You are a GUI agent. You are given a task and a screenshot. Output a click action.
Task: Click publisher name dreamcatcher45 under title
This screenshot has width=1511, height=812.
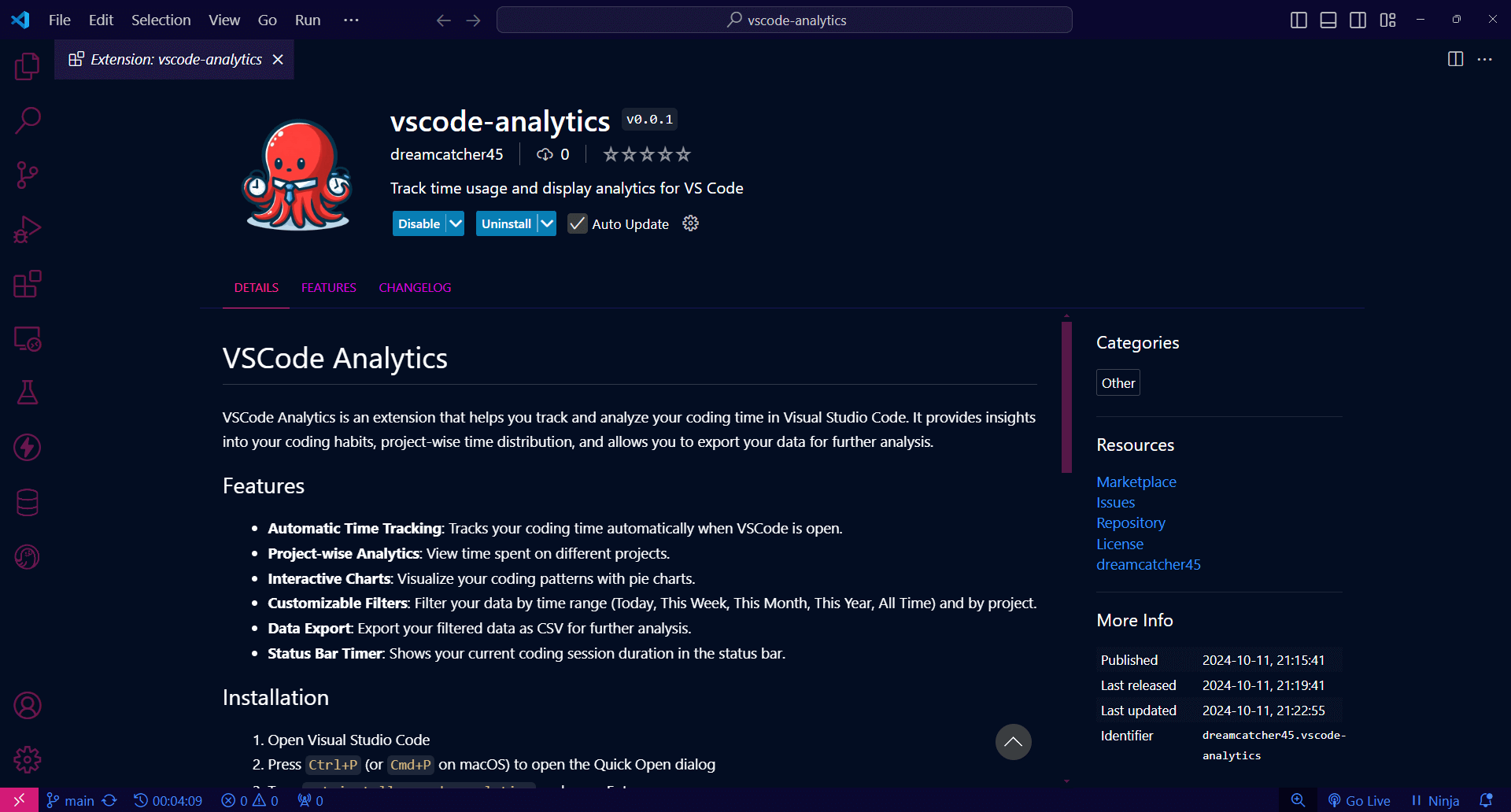pos(446,154)
